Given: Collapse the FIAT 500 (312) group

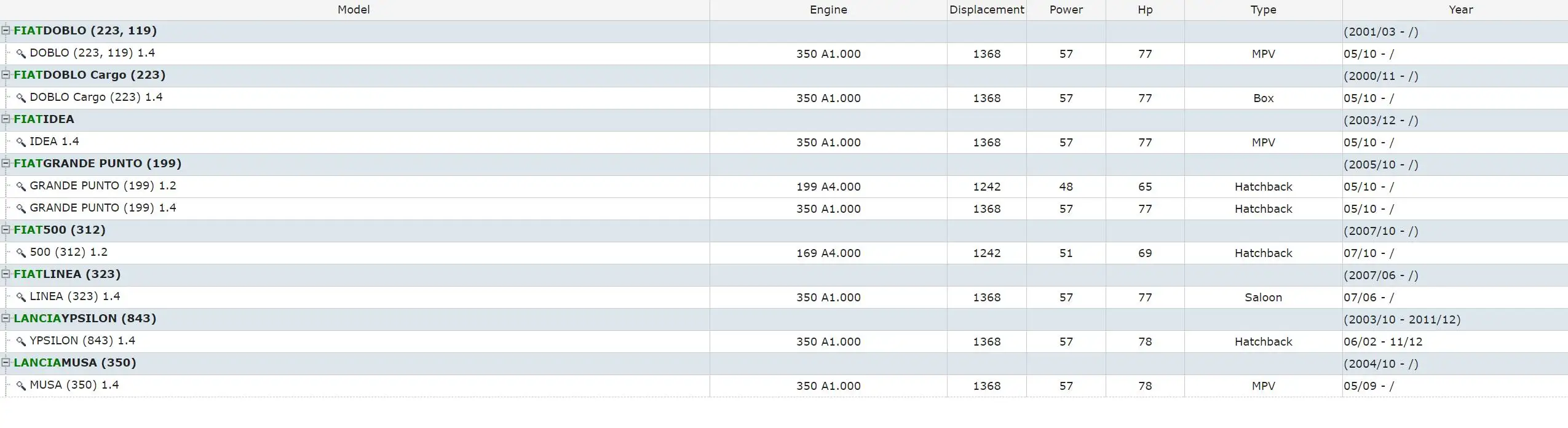Looking at the screenshot, I should [x=6, y=229].
